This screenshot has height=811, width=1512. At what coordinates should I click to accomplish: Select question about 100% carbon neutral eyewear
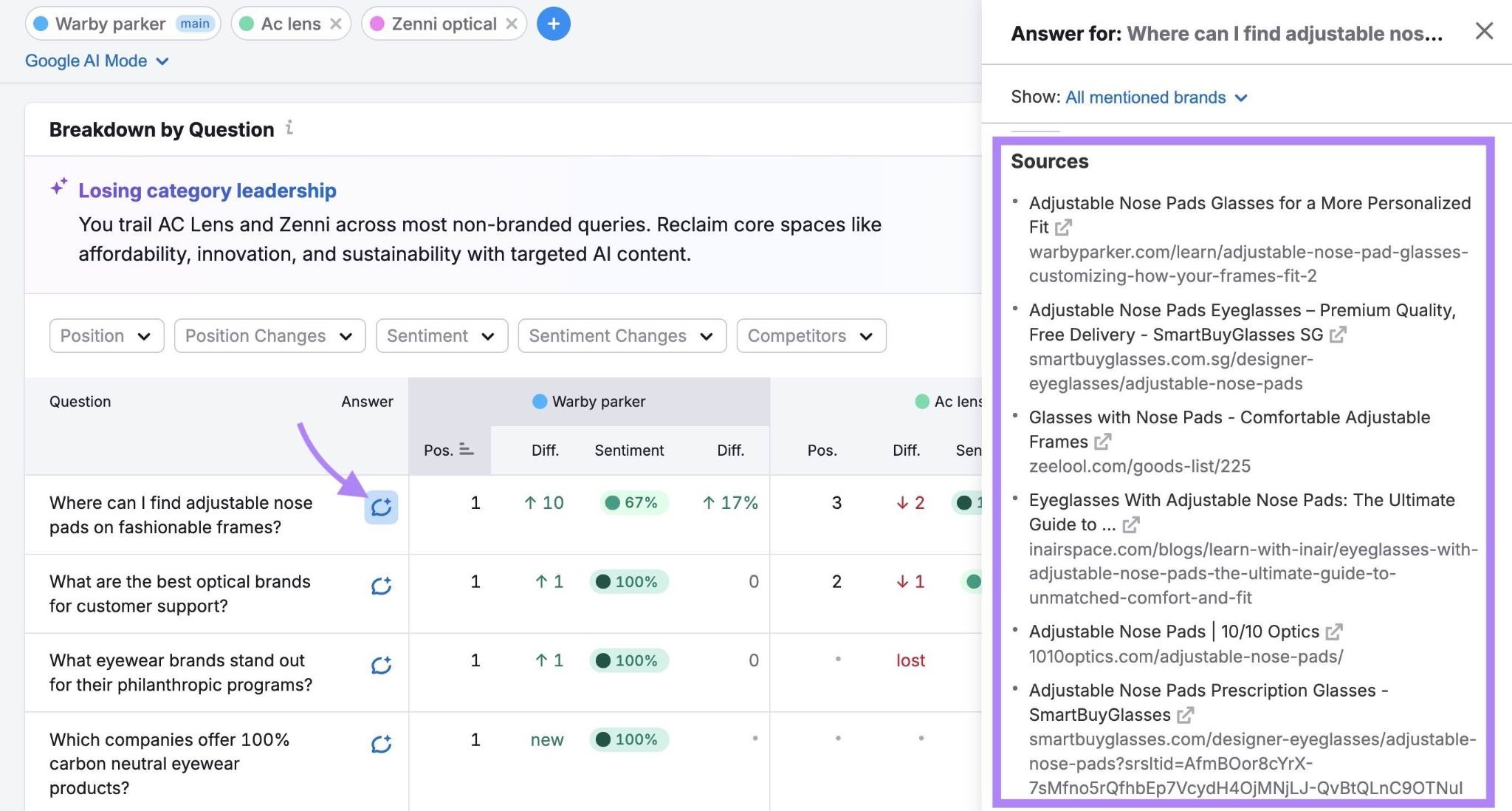(169, 764)
